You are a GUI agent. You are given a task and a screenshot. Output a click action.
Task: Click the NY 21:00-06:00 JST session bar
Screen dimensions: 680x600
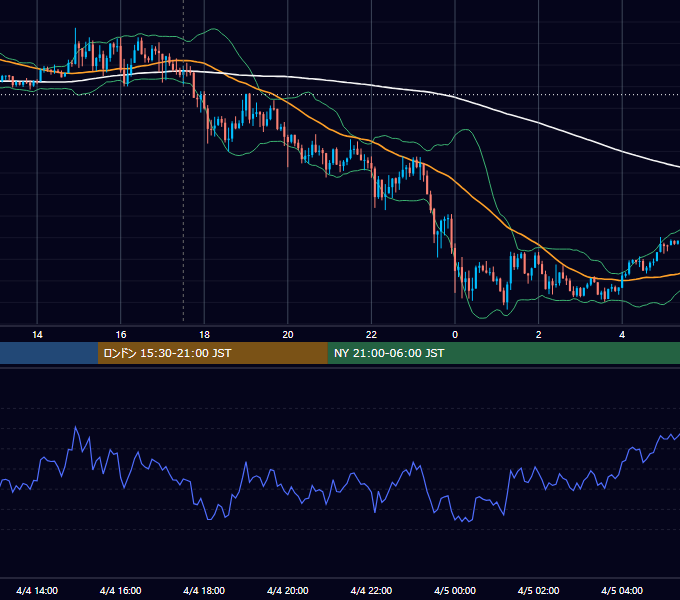point(503,353)
